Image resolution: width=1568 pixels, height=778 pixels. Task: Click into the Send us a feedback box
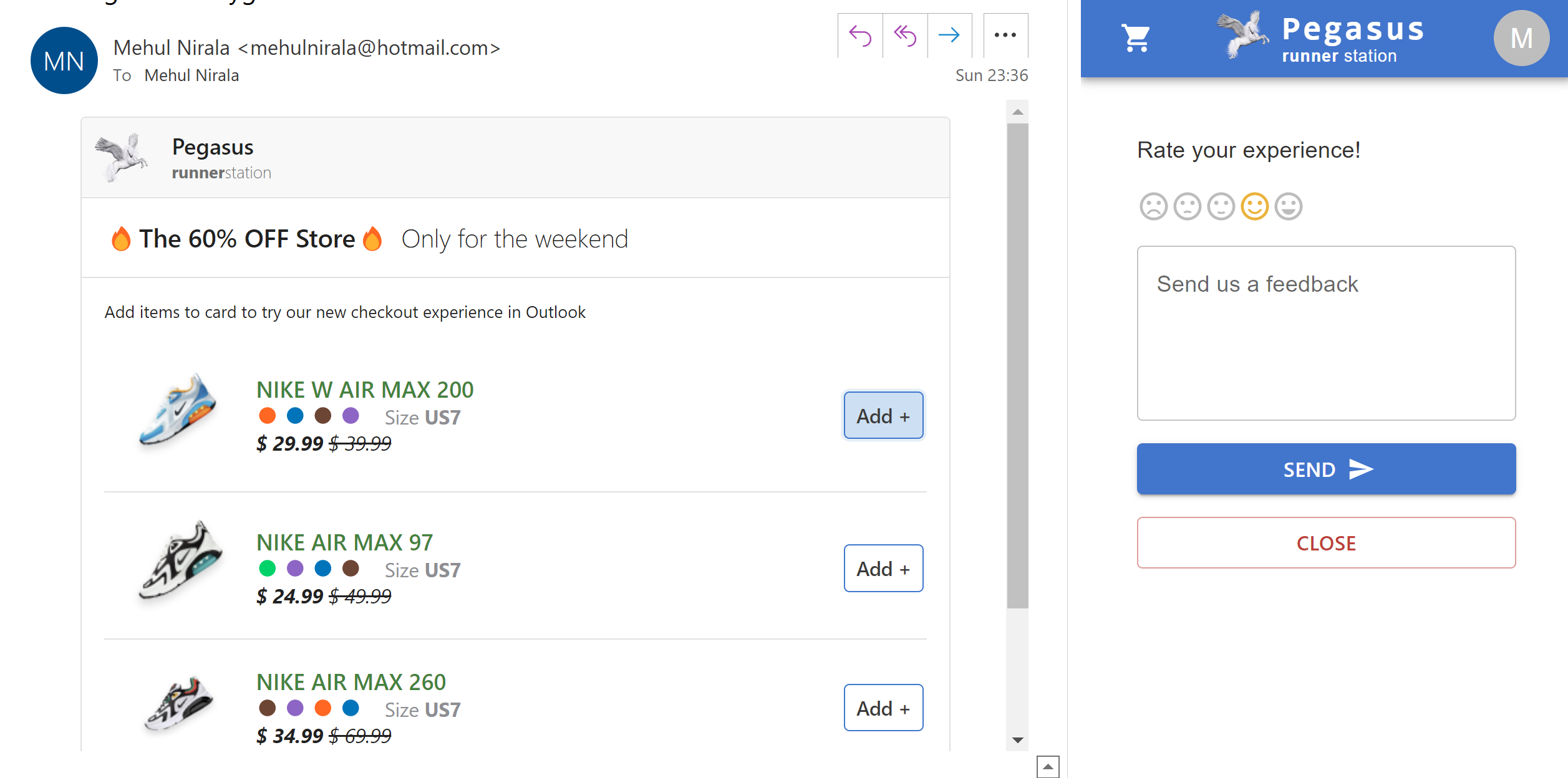[x=1326, y=333]
